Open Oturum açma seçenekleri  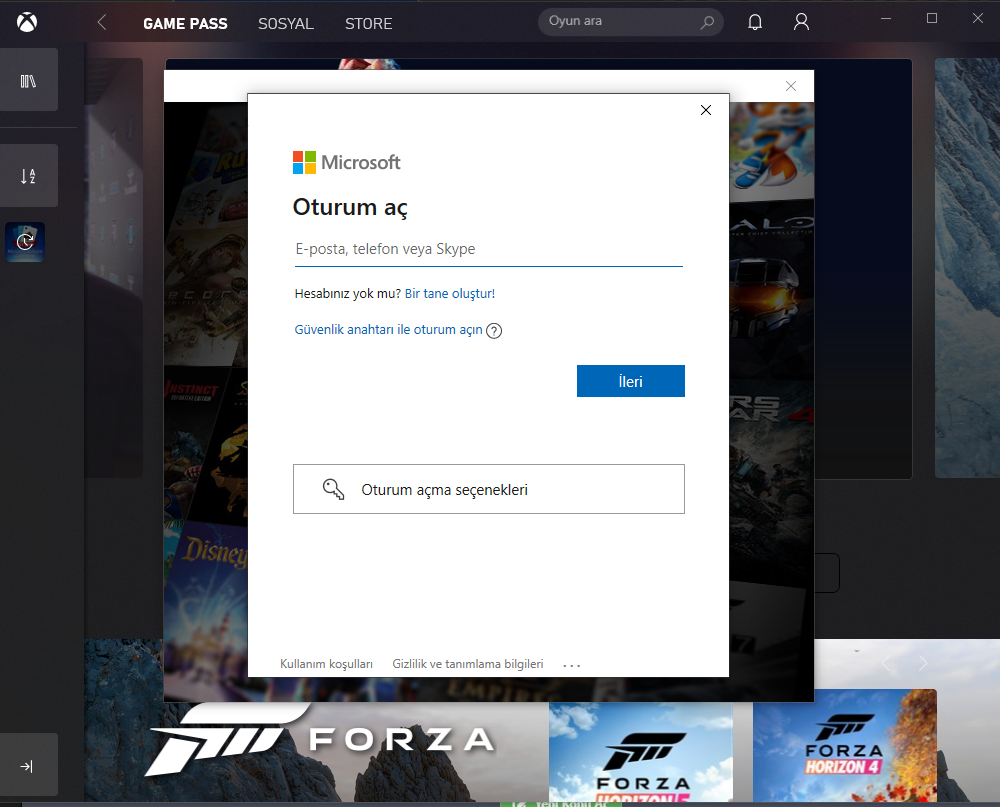[489, 489]
